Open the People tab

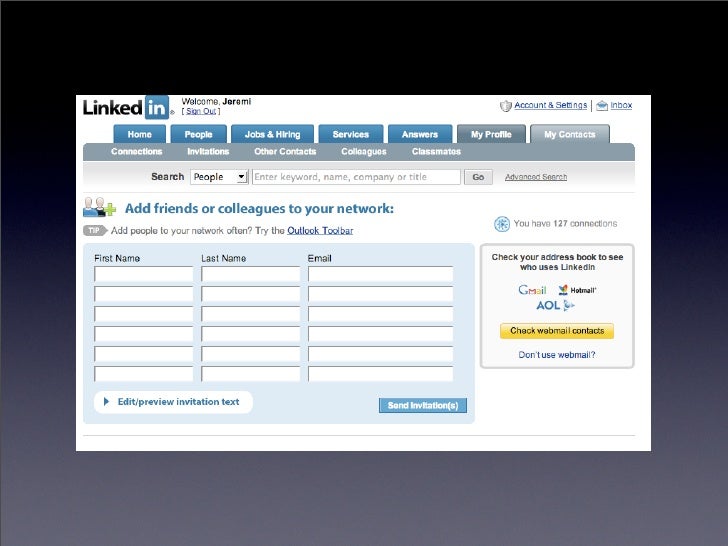coord(199,134)
